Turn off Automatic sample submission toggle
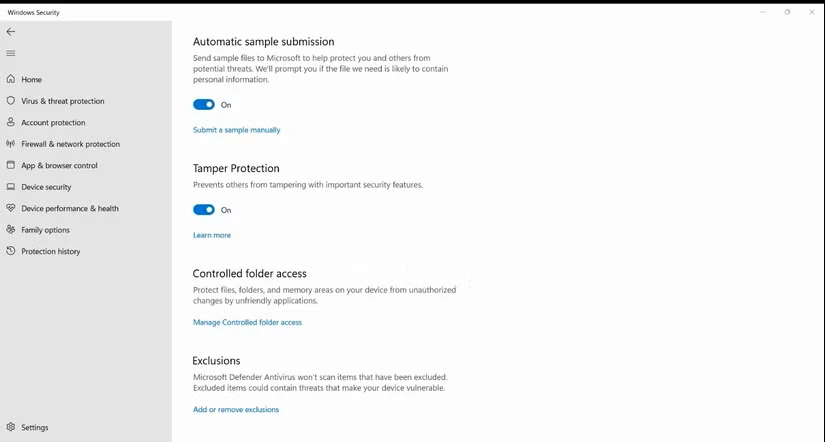 (x=204, y=105)
